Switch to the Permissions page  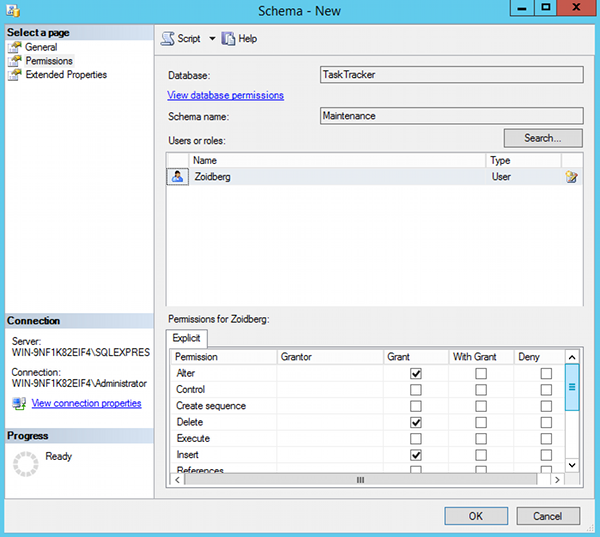coord(49,61)
